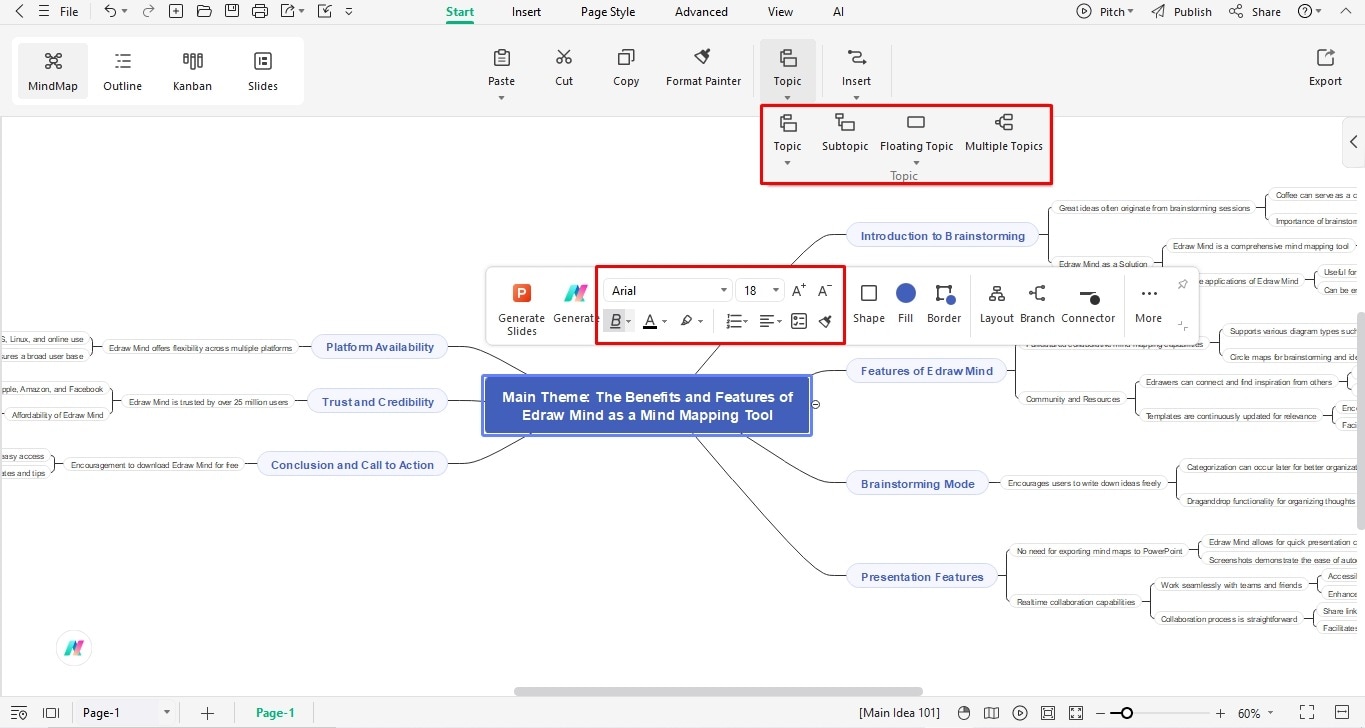This screenshot has height=728, width=1365.
Task: Expand the quick access toolbar customize arrow
Action: pyautogui.click(x=348, y=12)
